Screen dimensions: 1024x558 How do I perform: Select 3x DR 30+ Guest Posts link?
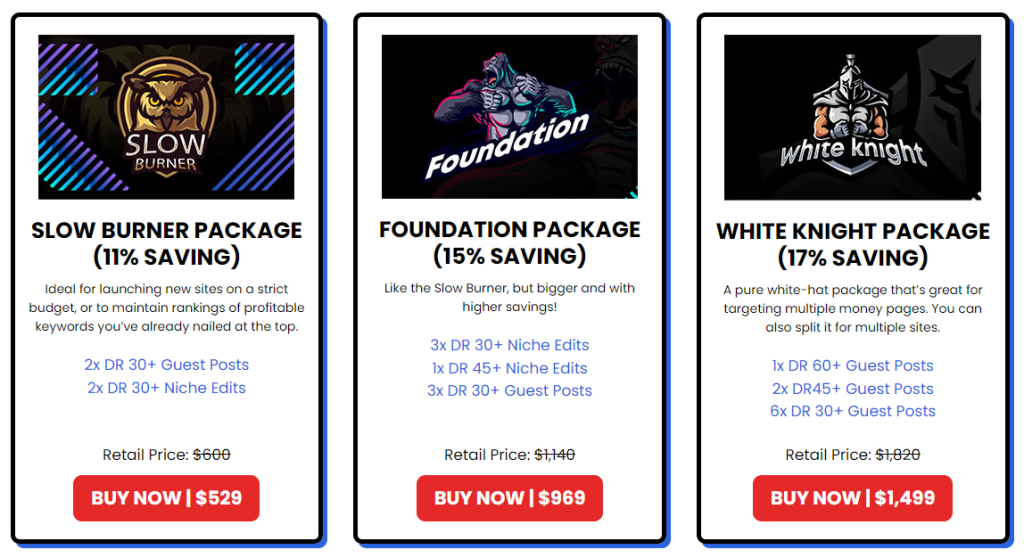509,390
